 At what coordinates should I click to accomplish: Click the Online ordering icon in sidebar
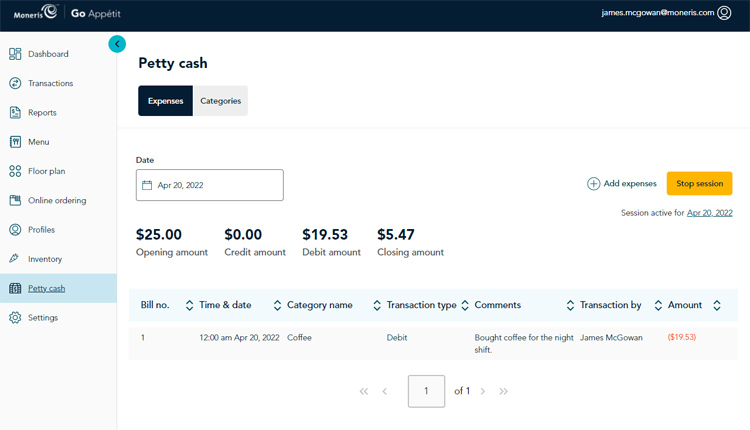point(15,200)
